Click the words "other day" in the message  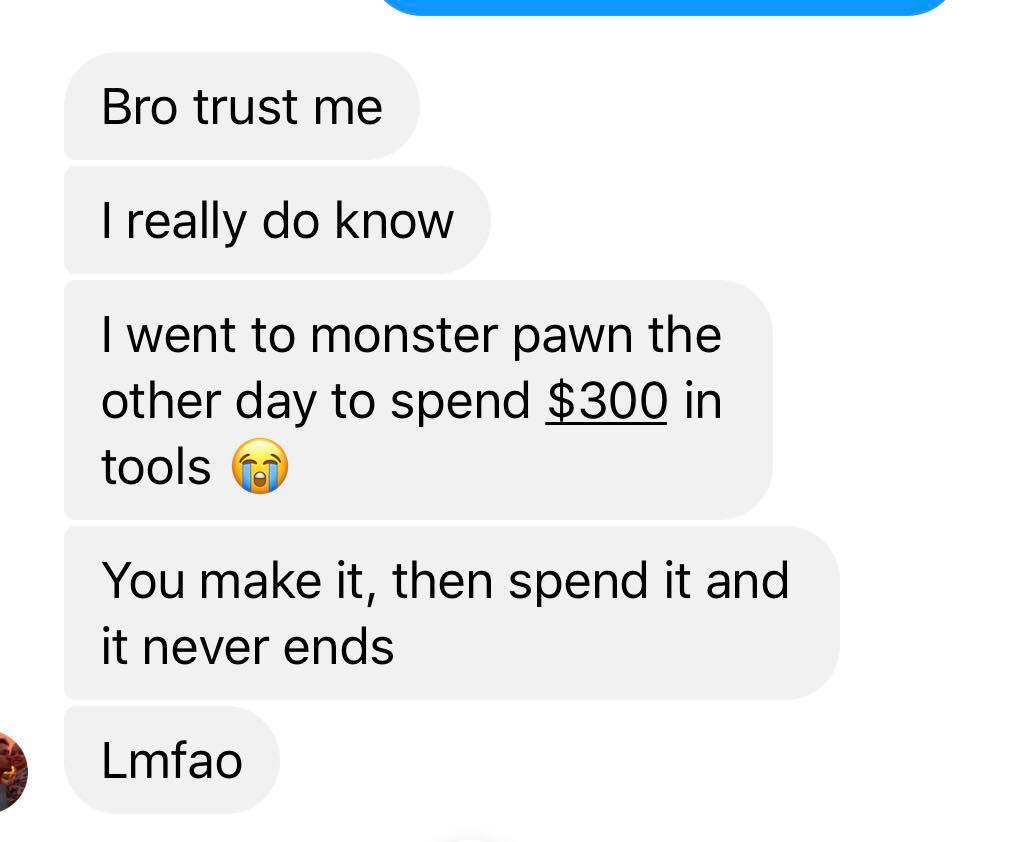pos(209,403)
